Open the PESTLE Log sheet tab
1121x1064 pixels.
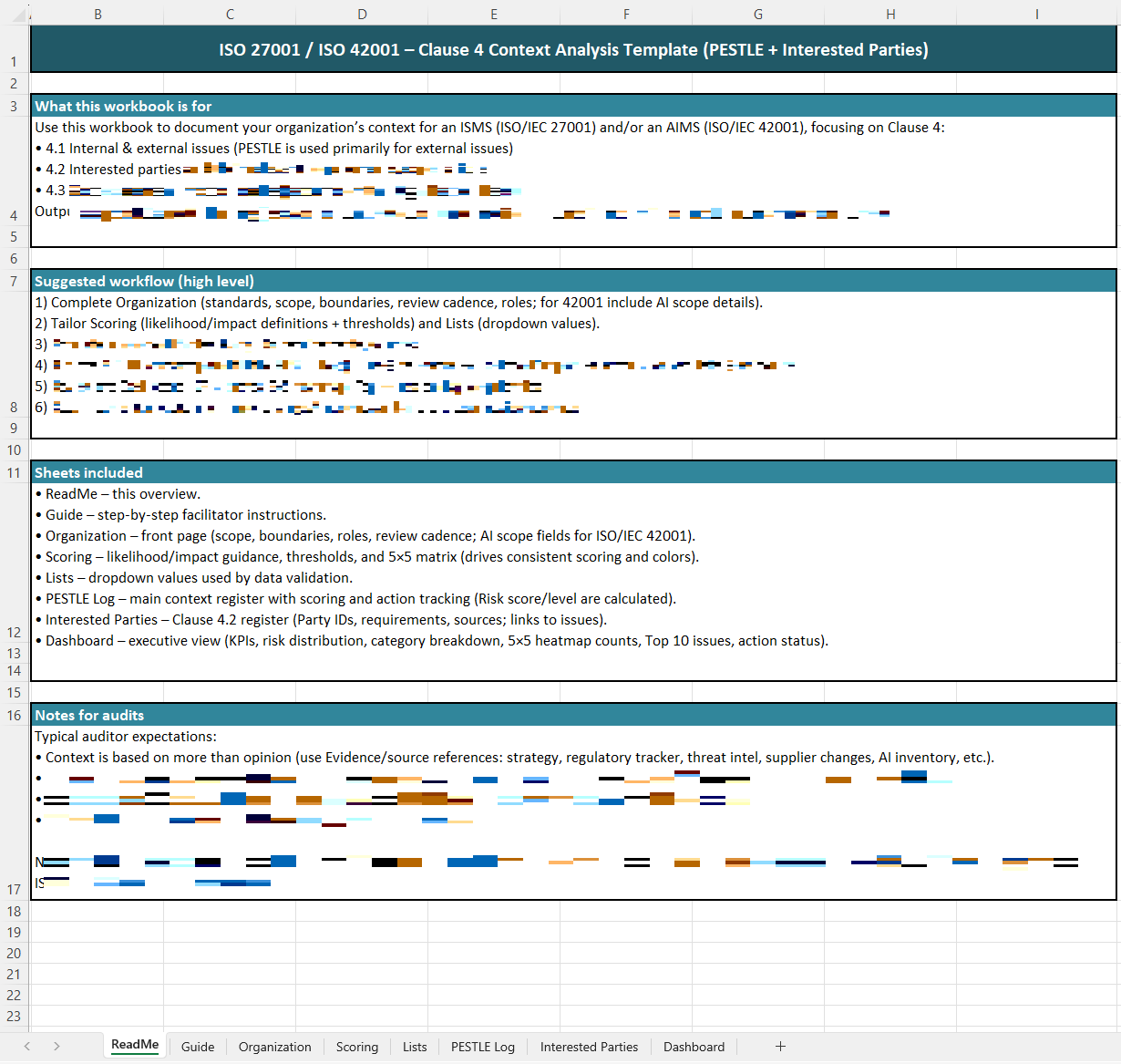pyautogui.click(x=482, y=1047)
